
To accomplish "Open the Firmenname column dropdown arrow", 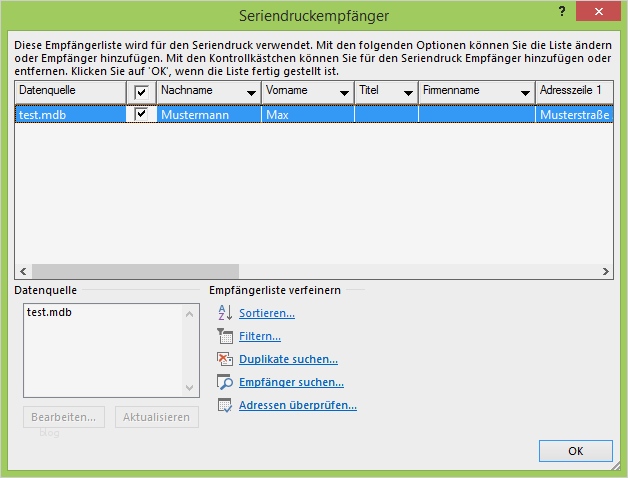I will pyautogui.click(x=525, y=93).
